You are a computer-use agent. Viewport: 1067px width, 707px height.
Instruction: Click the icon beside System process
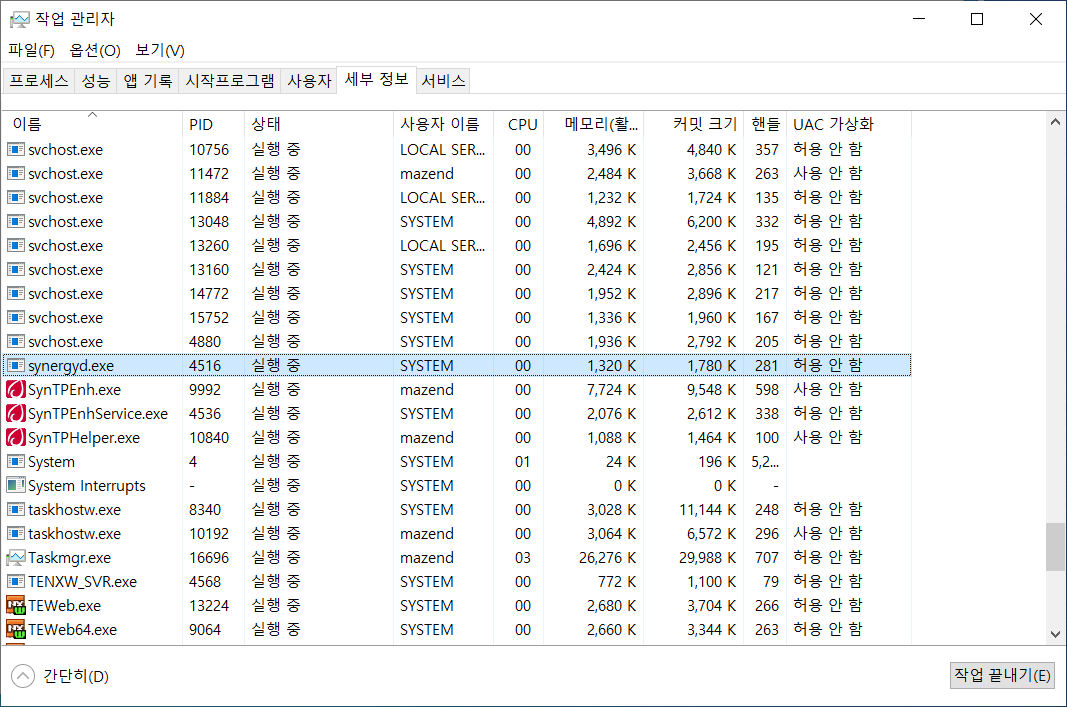click(x=16, y=461)
